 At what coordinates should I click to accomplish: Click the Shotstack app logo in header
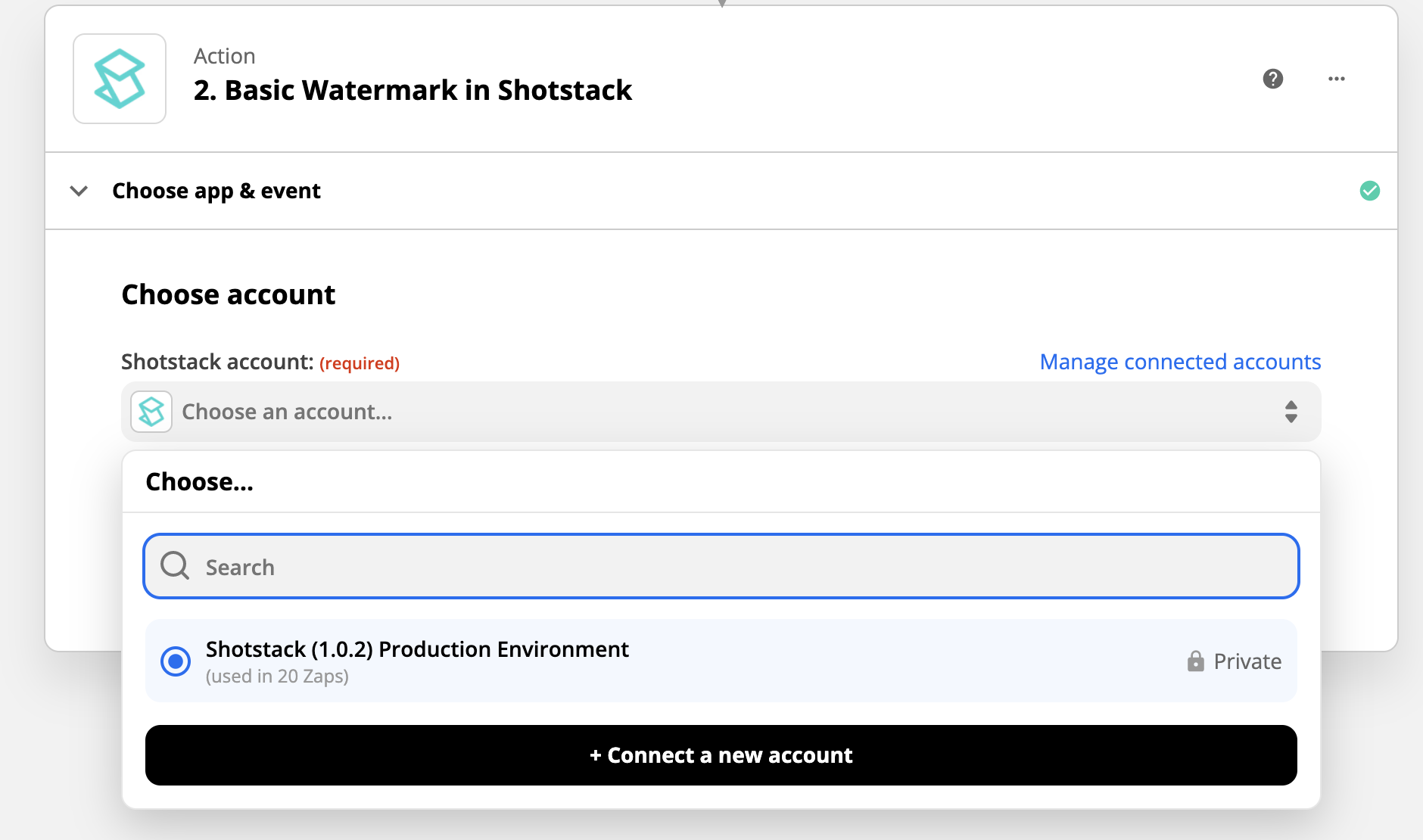click(x=120, y=79)
